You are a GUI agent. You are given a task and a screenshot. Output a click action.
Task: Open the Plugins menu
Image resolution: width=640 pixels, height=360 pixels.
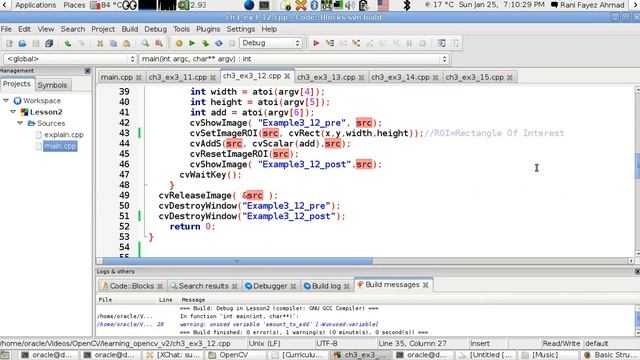pos(208,29)
